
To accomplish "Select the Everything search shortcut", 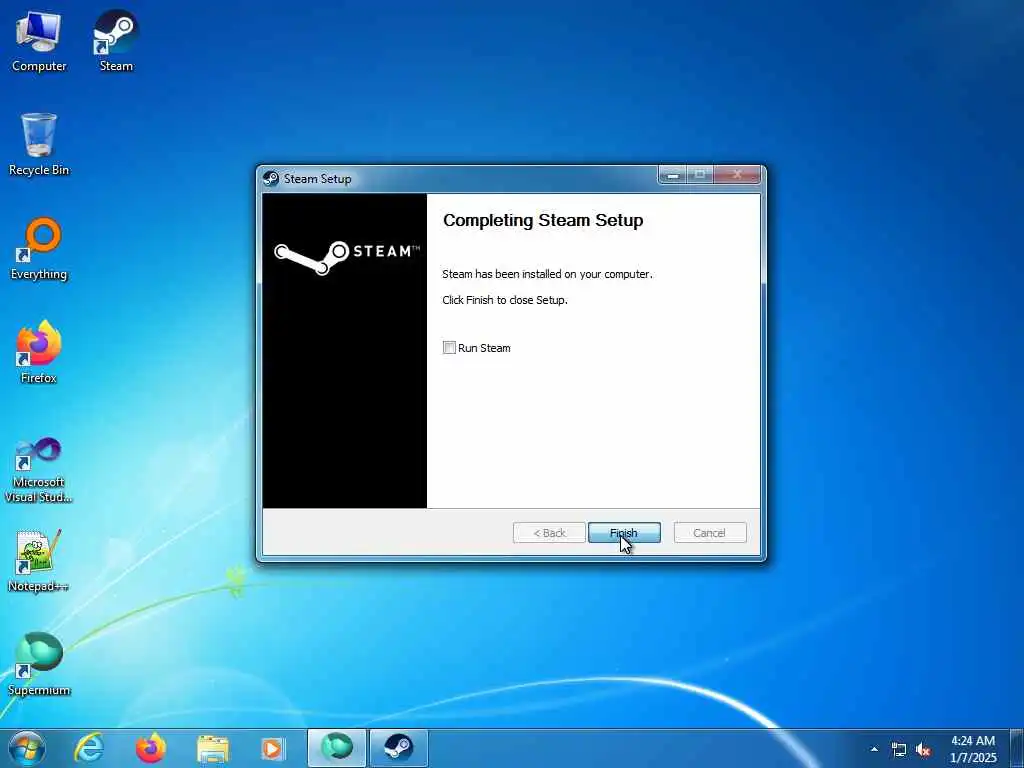I will click(x=39, y=249).
